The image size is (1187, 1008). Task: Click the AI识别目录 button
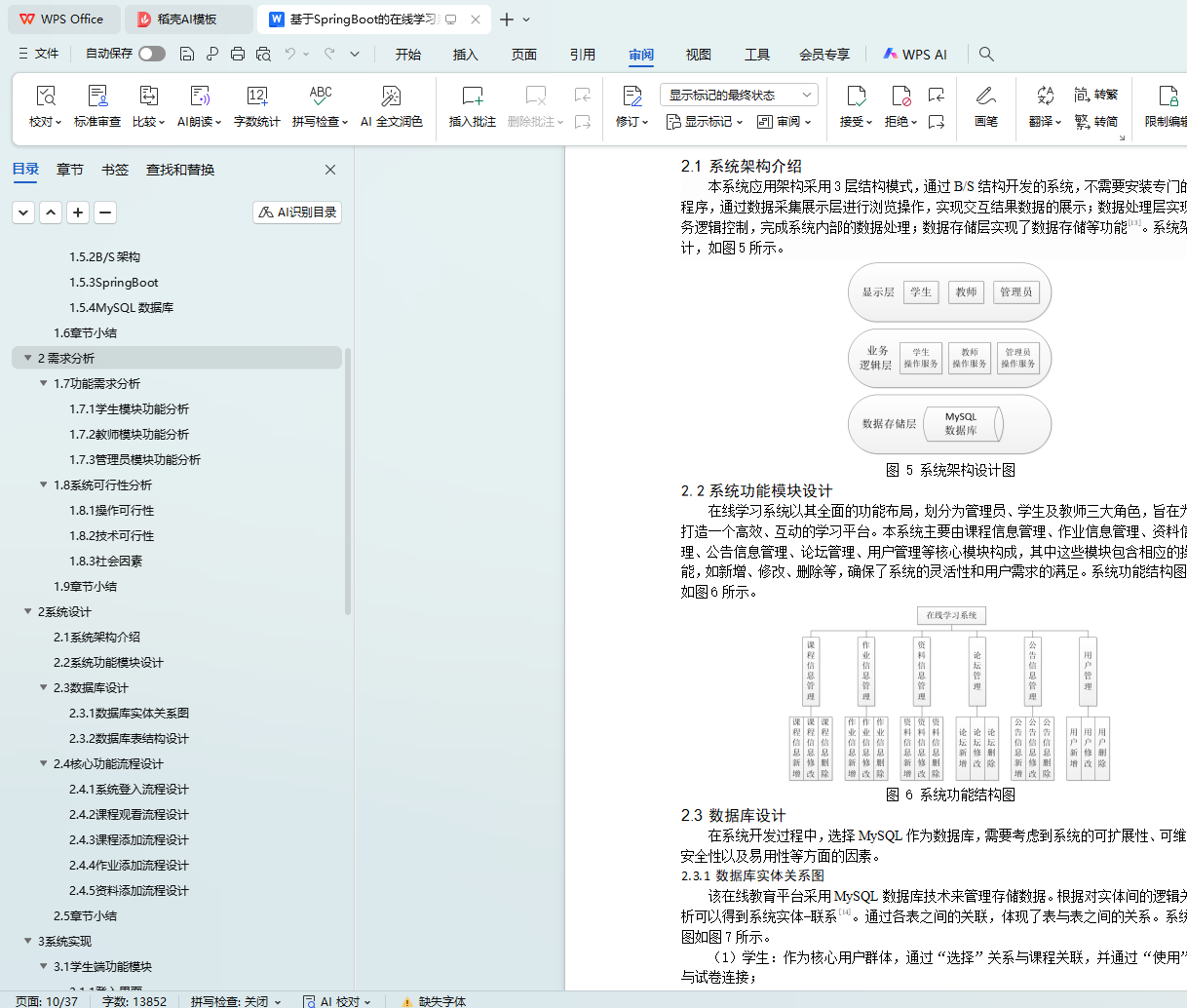(x=297, y=213)
